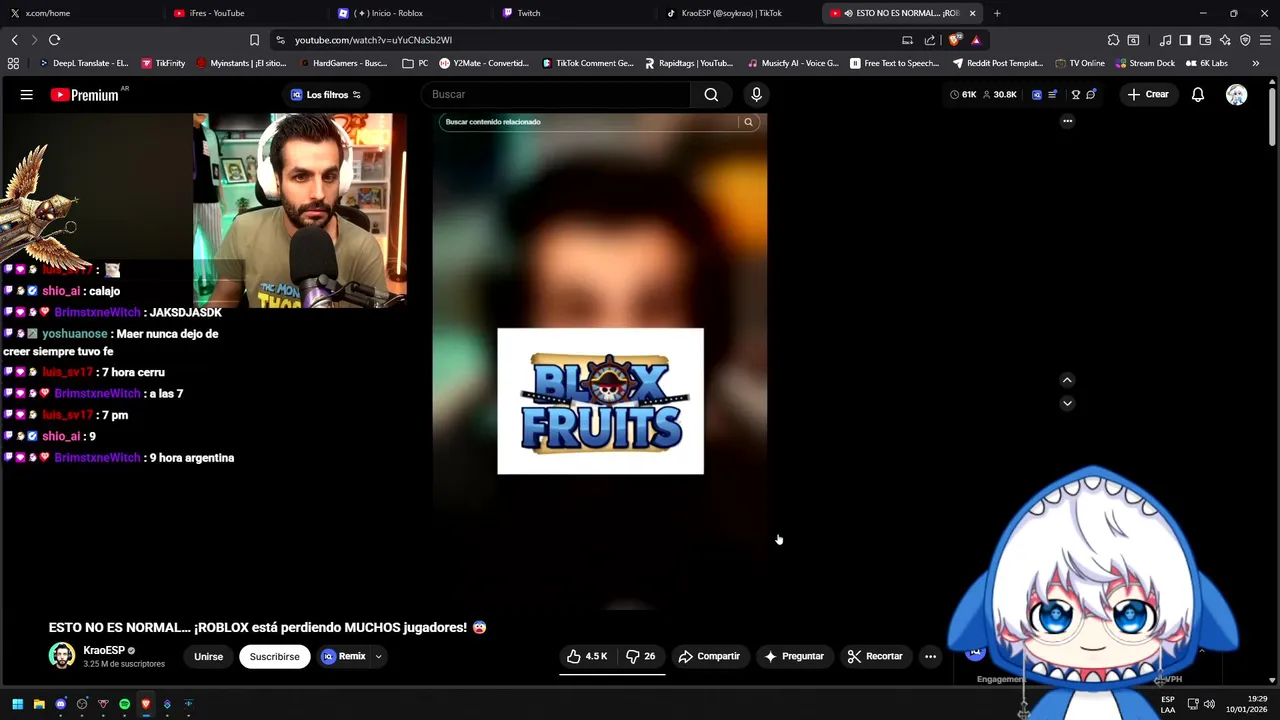Switch to Inicio - Roblox tab
This screenshot has height=720, width=1280.
tap(410, 13)
